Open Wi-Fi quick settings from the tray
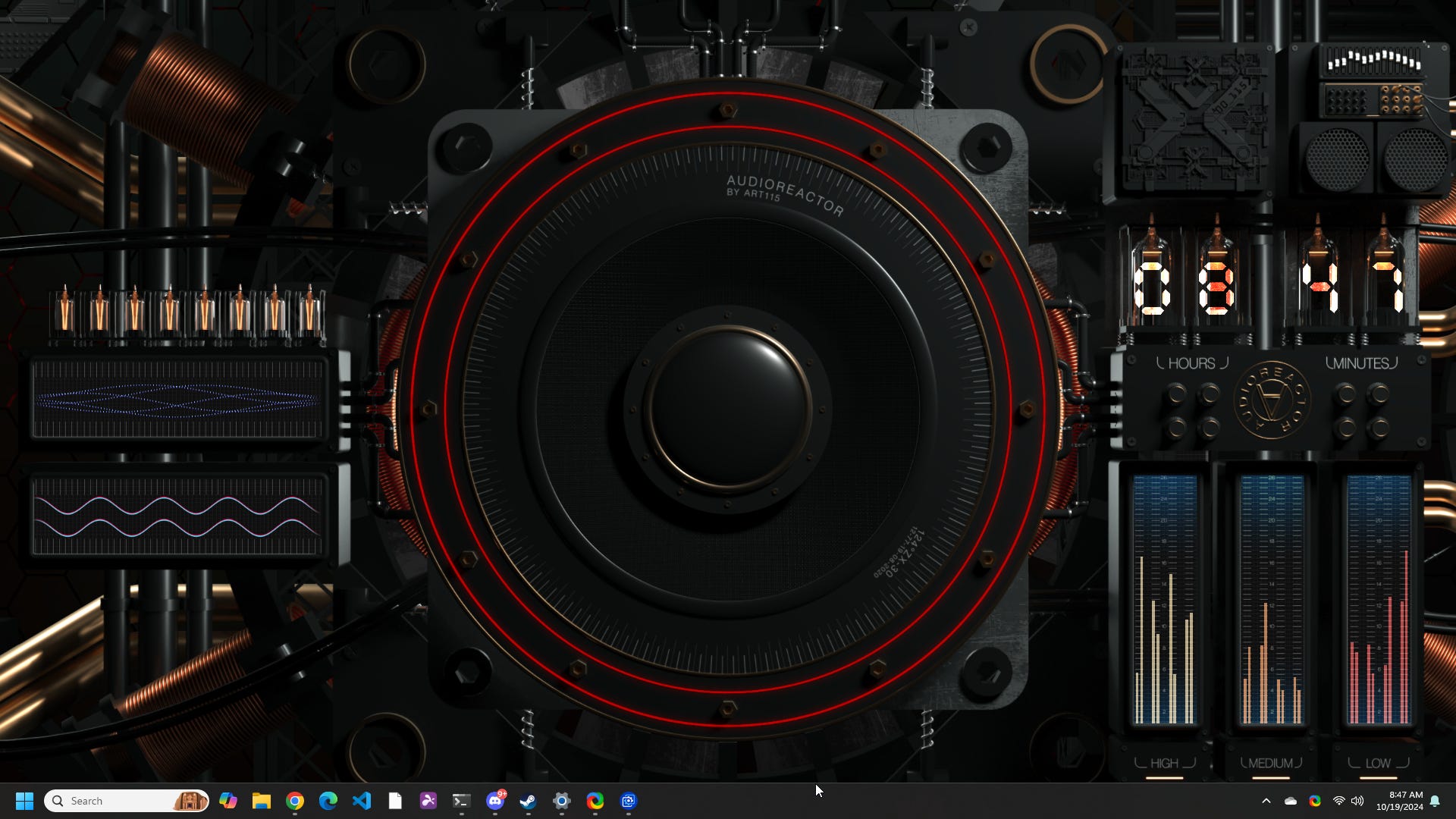 (x=1338, y=801)
